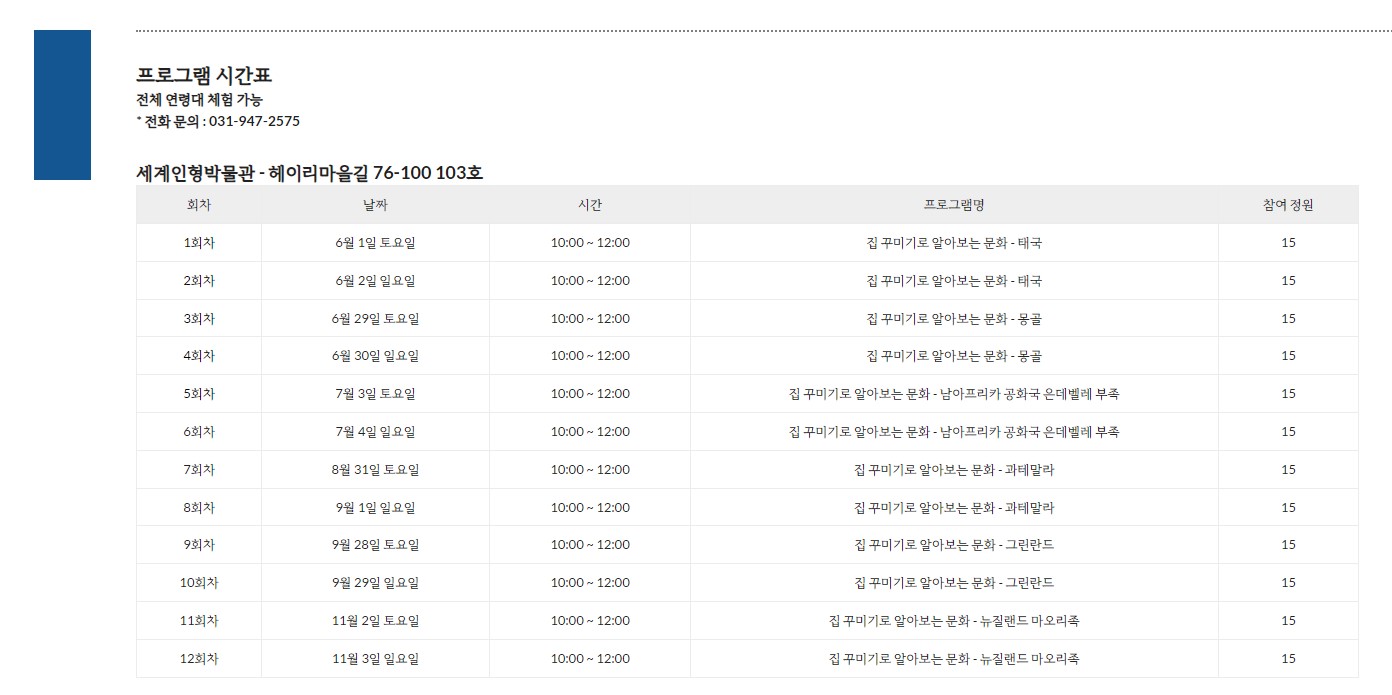Click the date 9월 28일 토요일
Viewport: 1392px width, 695px height.
pos(375,545)
